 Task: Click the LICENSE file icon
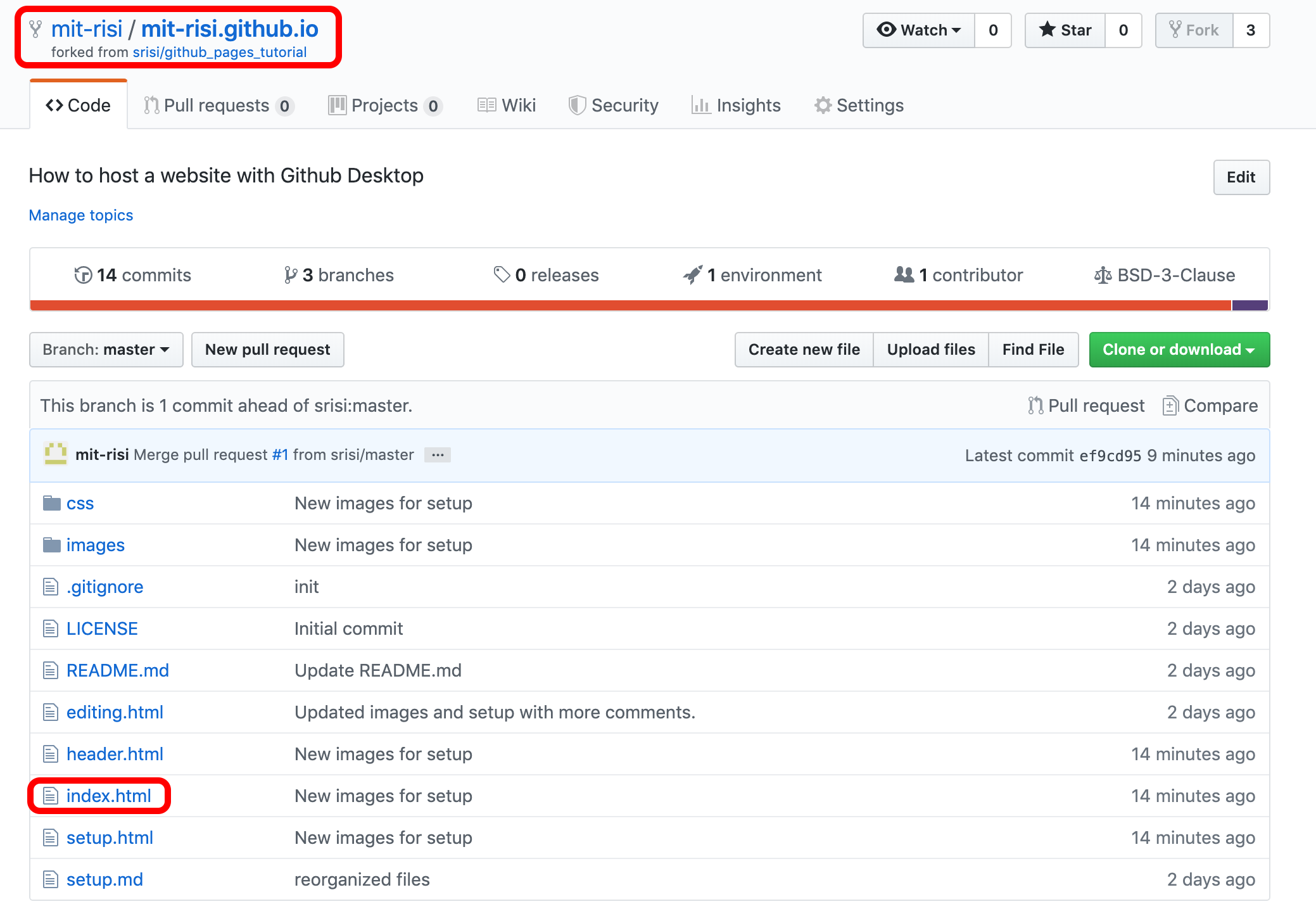pyautogui.click(x=51, y=628)
